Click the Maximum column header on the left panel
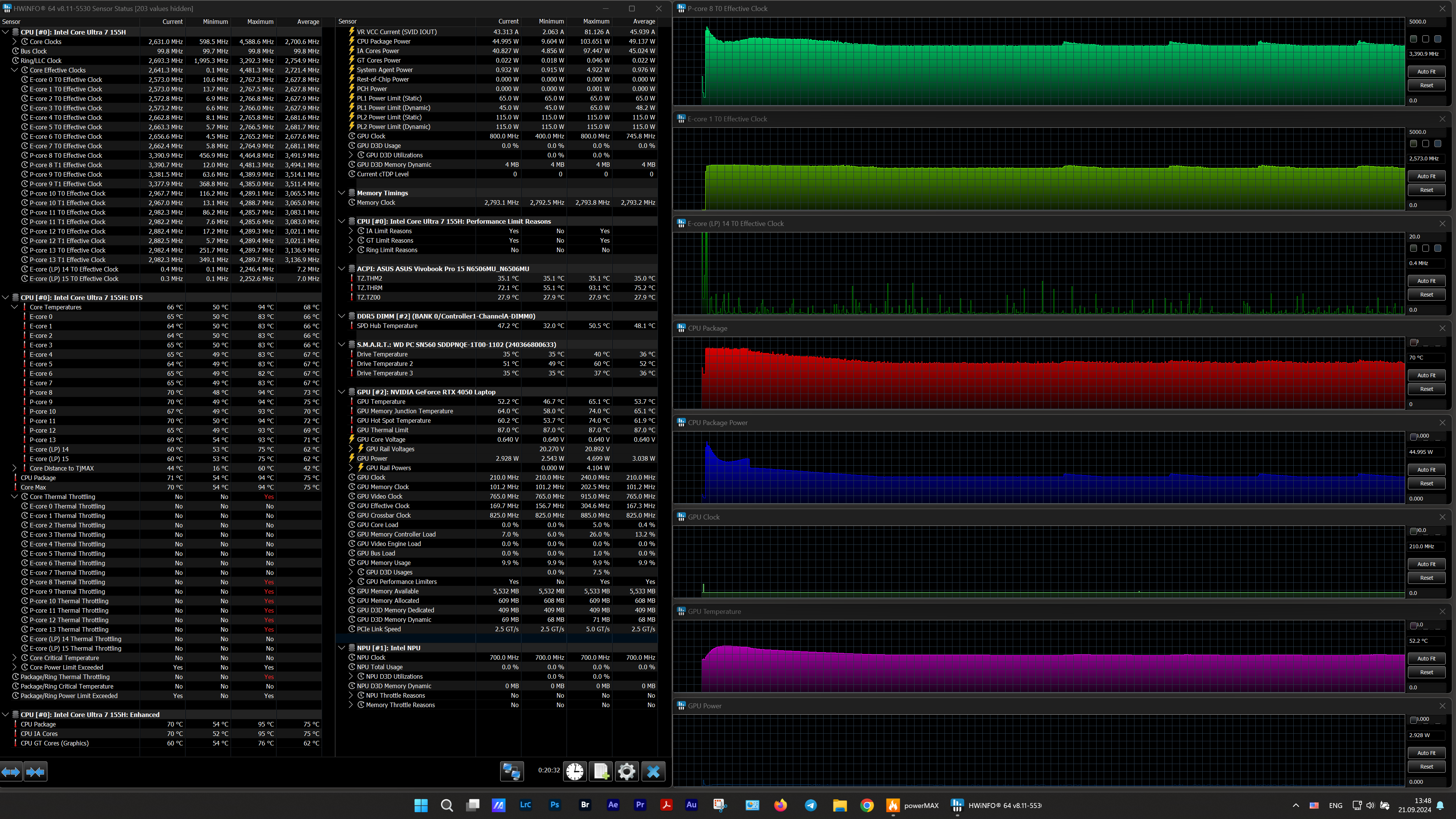This screenshot has width=1456, height=819. pyautogui.click(x=260, y=22)
